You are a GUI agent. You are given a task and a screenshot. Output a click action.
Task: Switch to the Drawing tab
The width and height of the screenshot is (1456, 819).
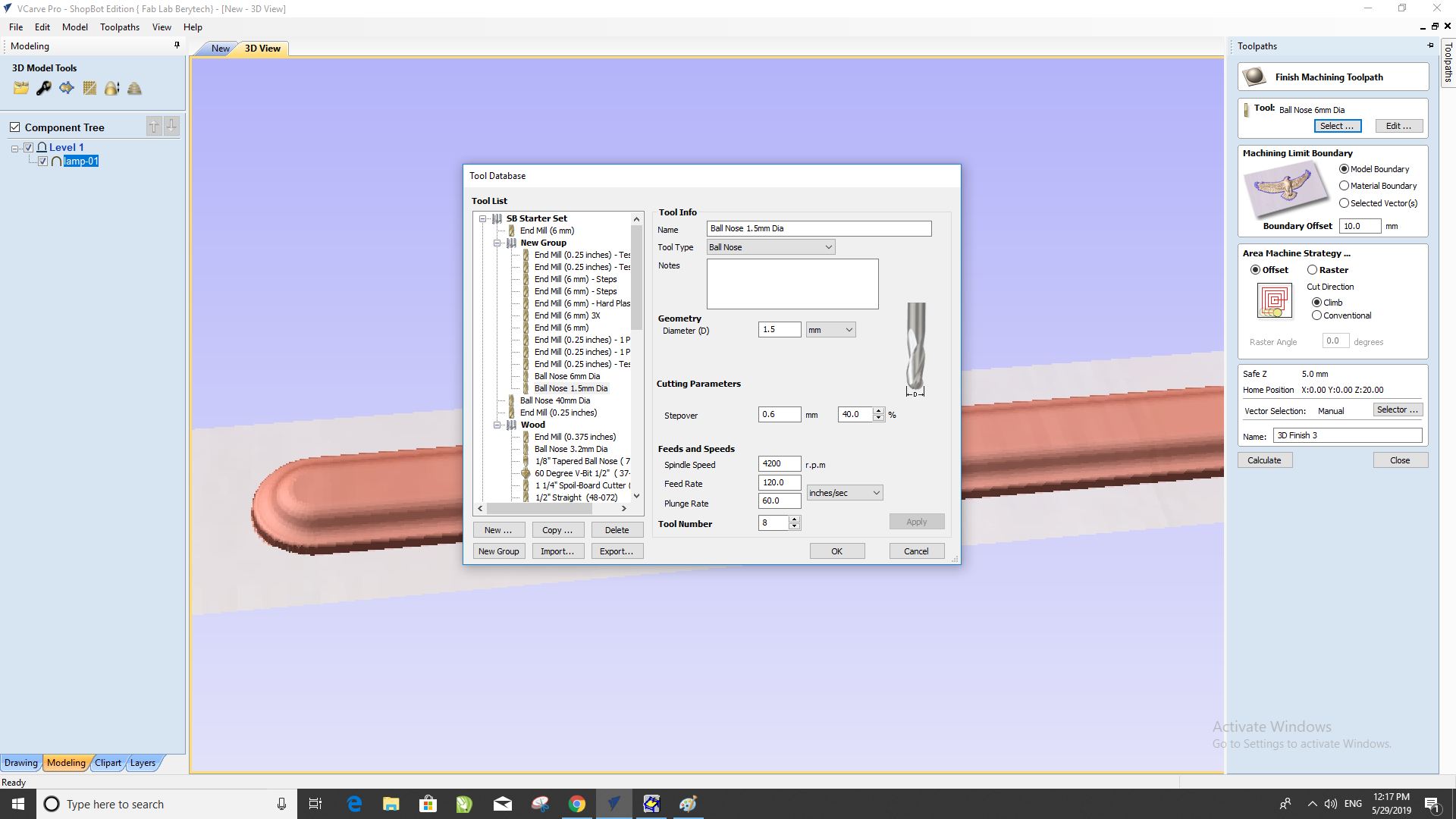[x=21, y=763]
